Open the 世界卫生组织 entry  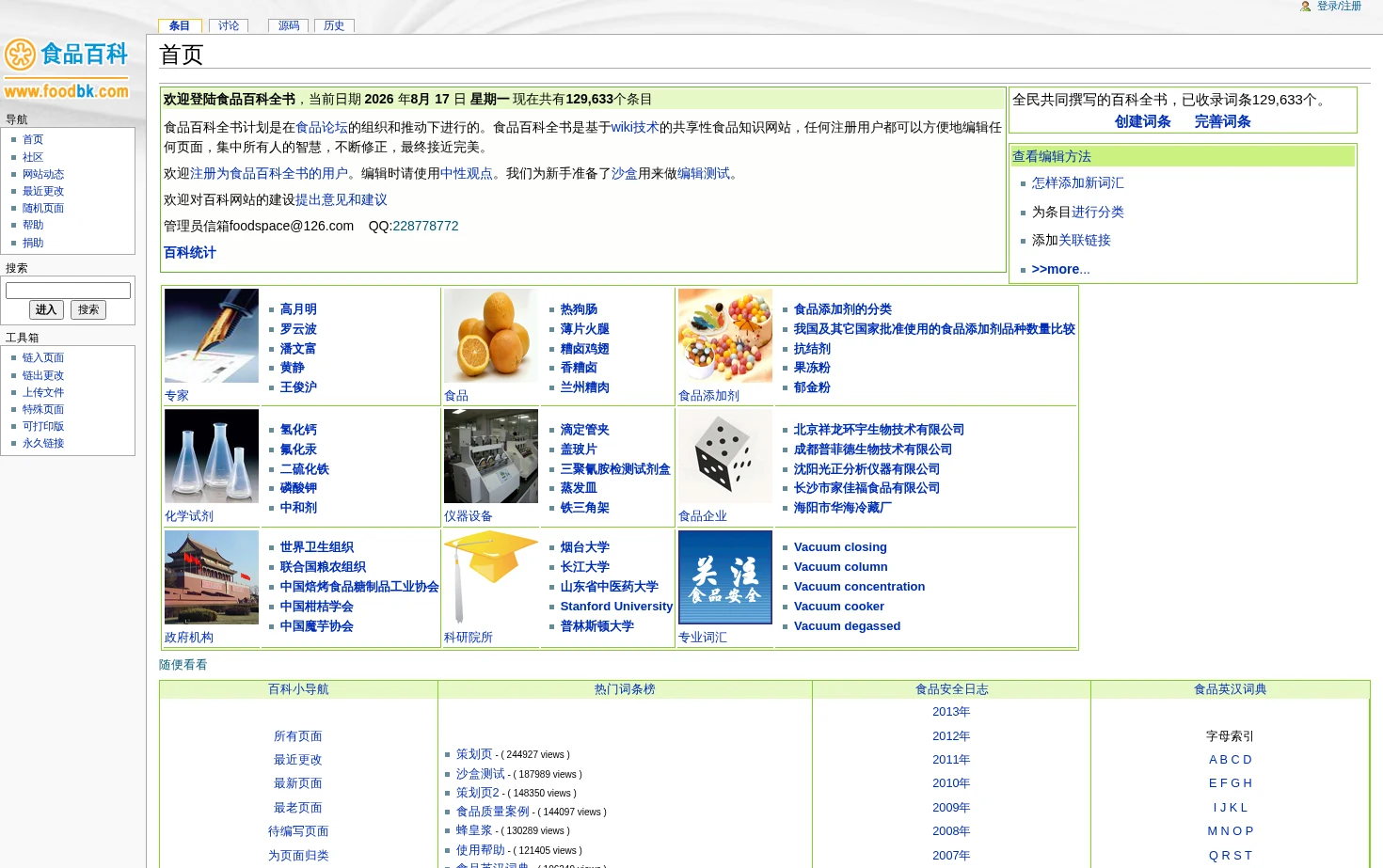[x=317, y=546]
